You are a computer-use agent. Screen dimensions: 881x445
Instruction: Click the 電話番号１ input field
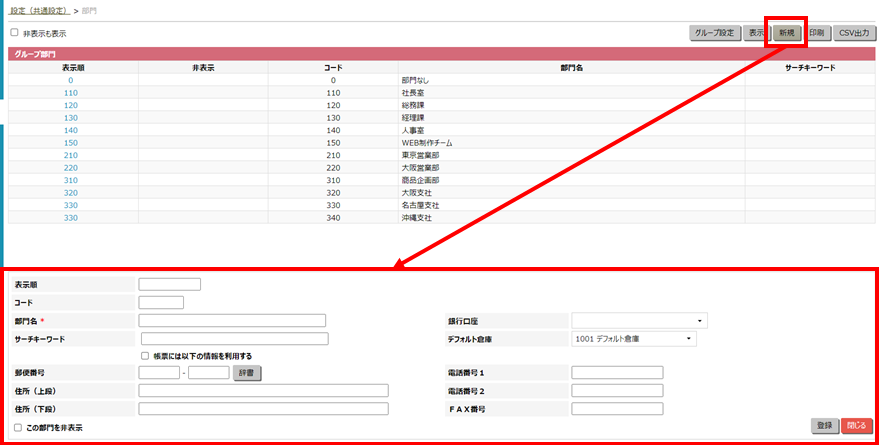click(x=617, y=373)
